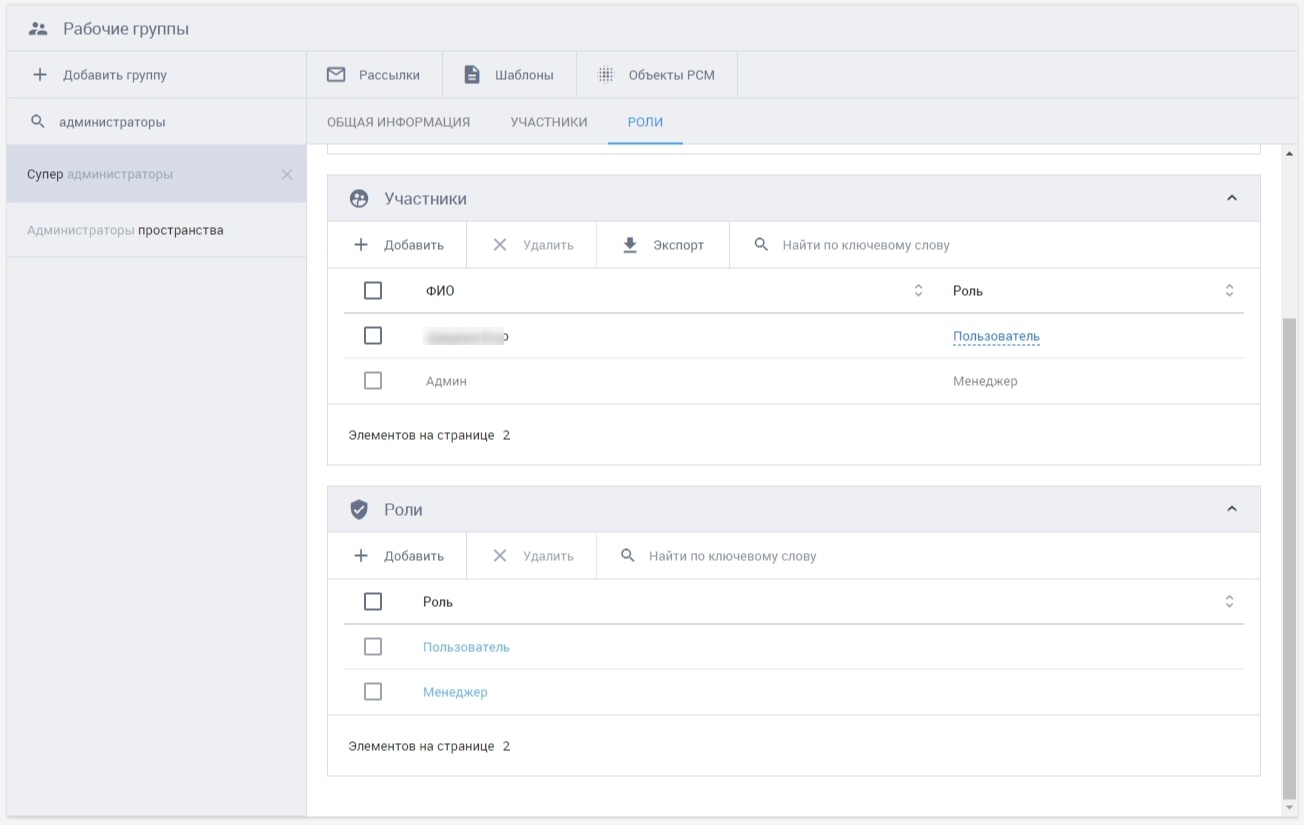Select all roles with the Роль header checkbox
1304x825 pixels.
373,602
